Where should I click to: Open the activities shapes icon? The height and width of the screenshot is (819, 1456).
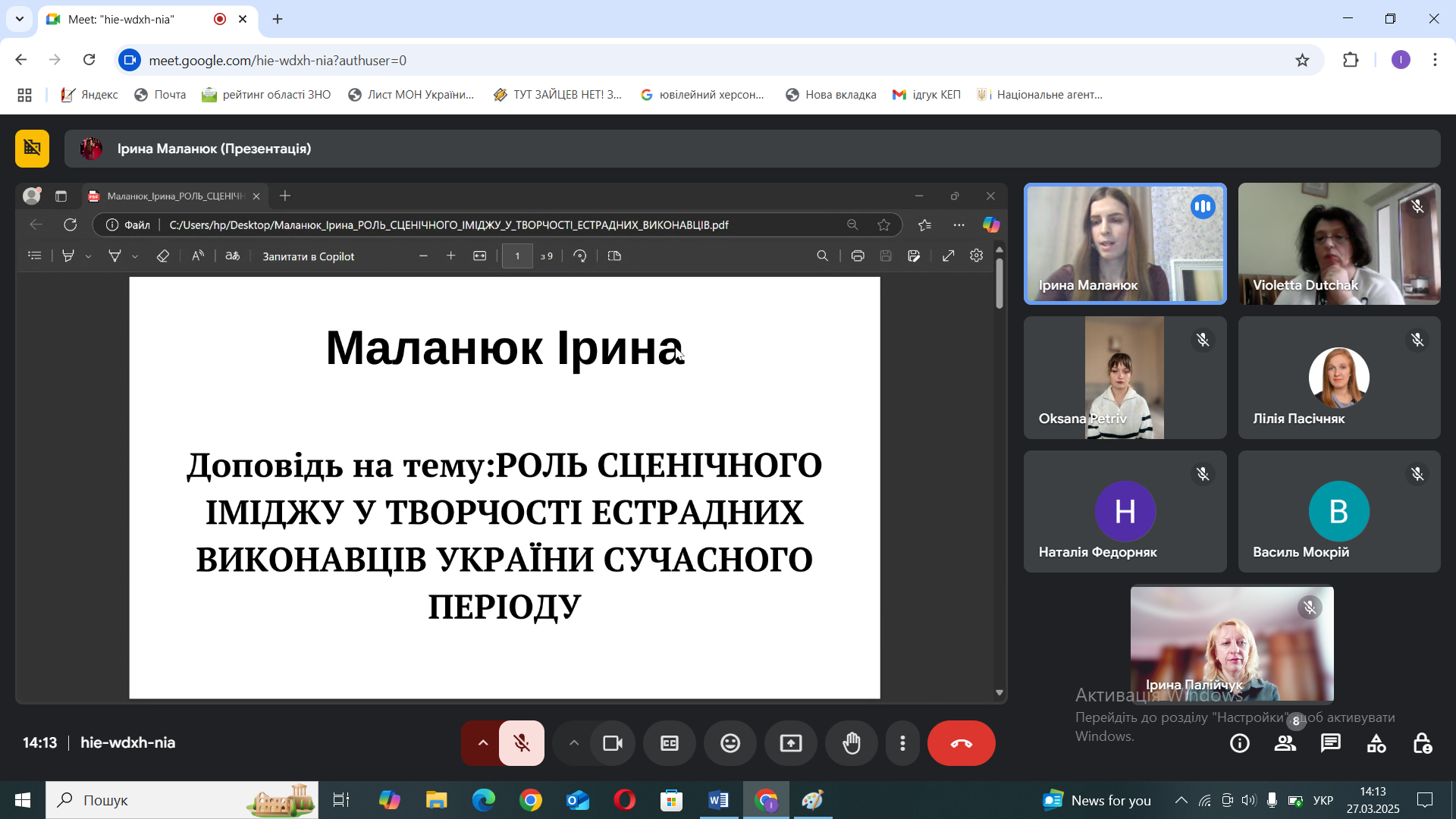[x=1376, y=743]
